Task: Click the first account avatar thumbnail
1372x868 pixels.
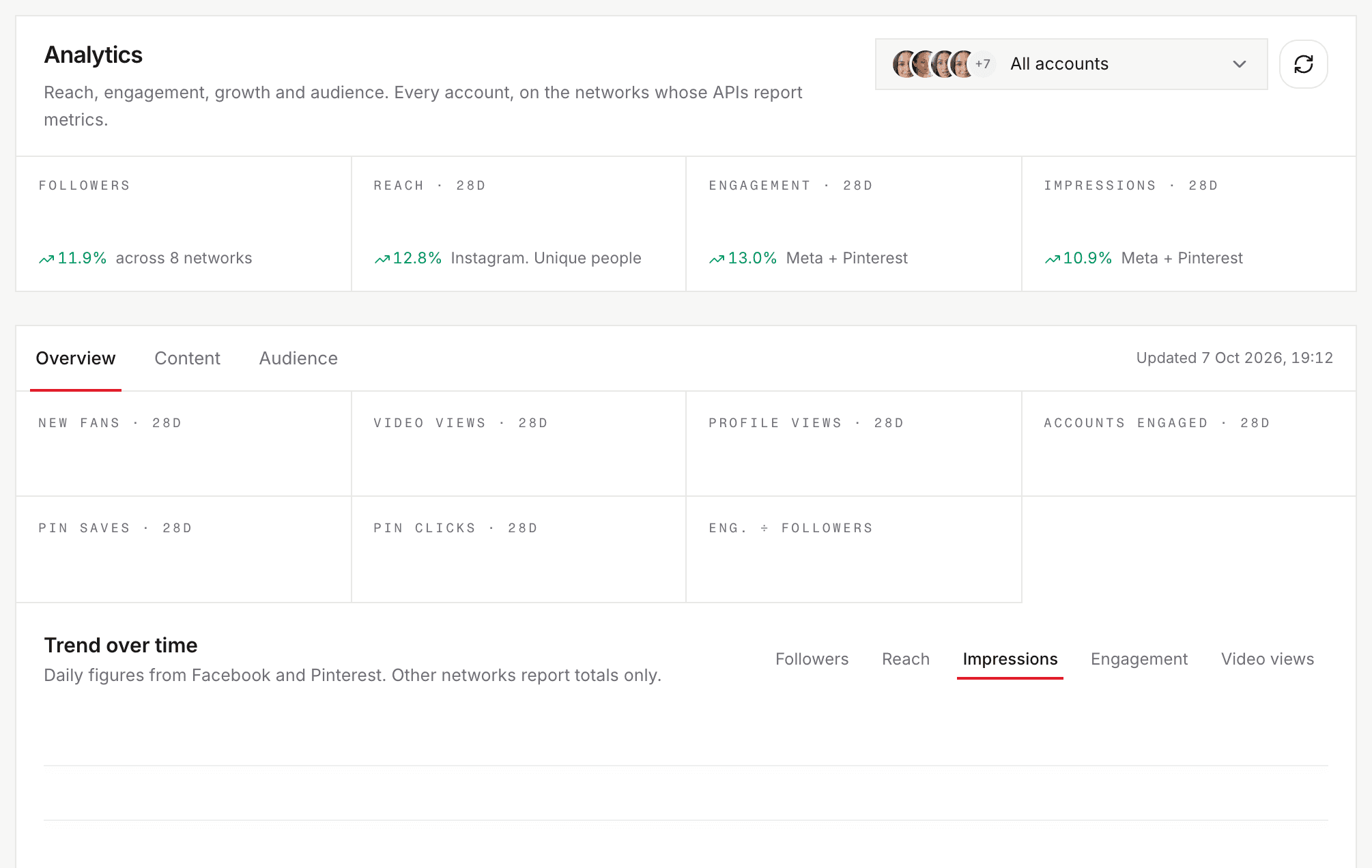Action: pos(905,64)
